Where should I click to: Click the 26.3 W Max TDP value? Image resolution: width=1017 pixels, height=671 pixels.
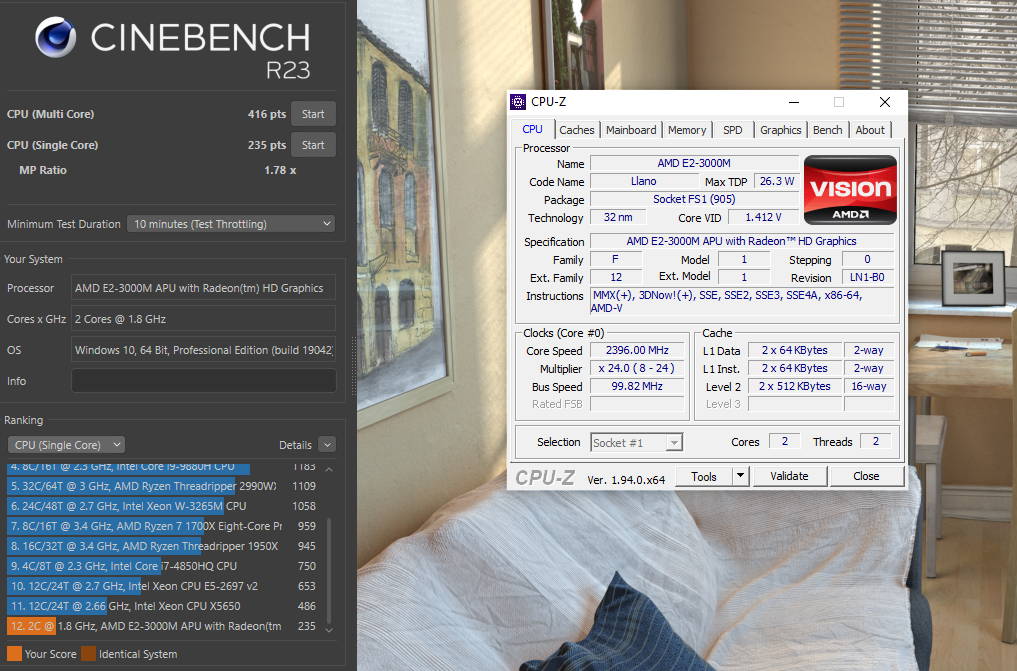pos(776,182)
